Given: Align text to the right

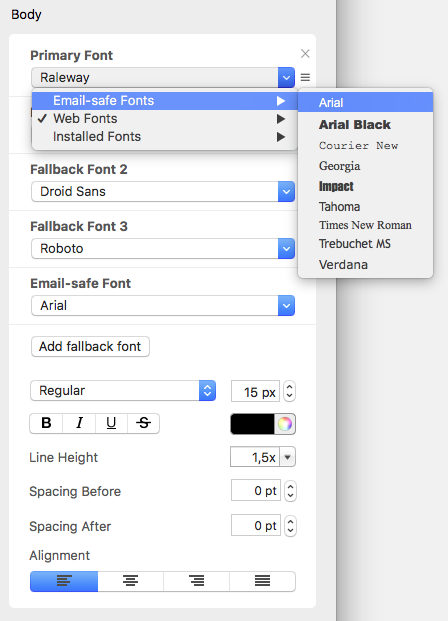Looking at the screenshot, I should click(196, 581).
